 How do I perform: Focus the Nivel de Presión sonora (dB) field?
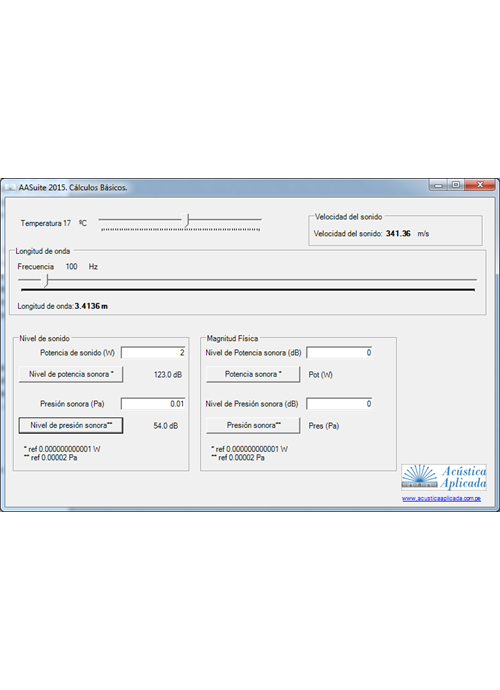pyautogui.click(x=339, y=404)
